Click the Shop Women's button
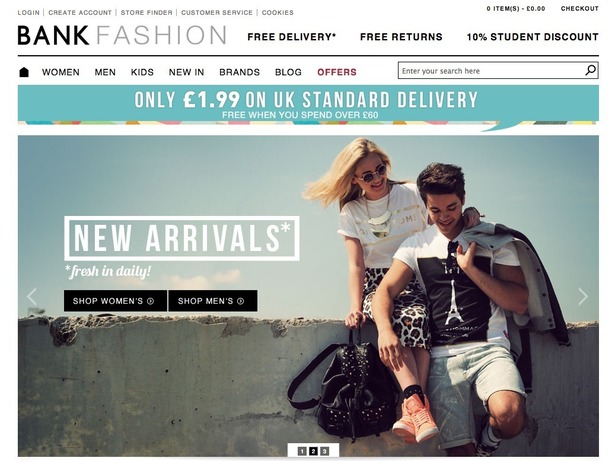The height and width of the screenshot is (461, 615). pyautogui.click(x=115, y=301)
